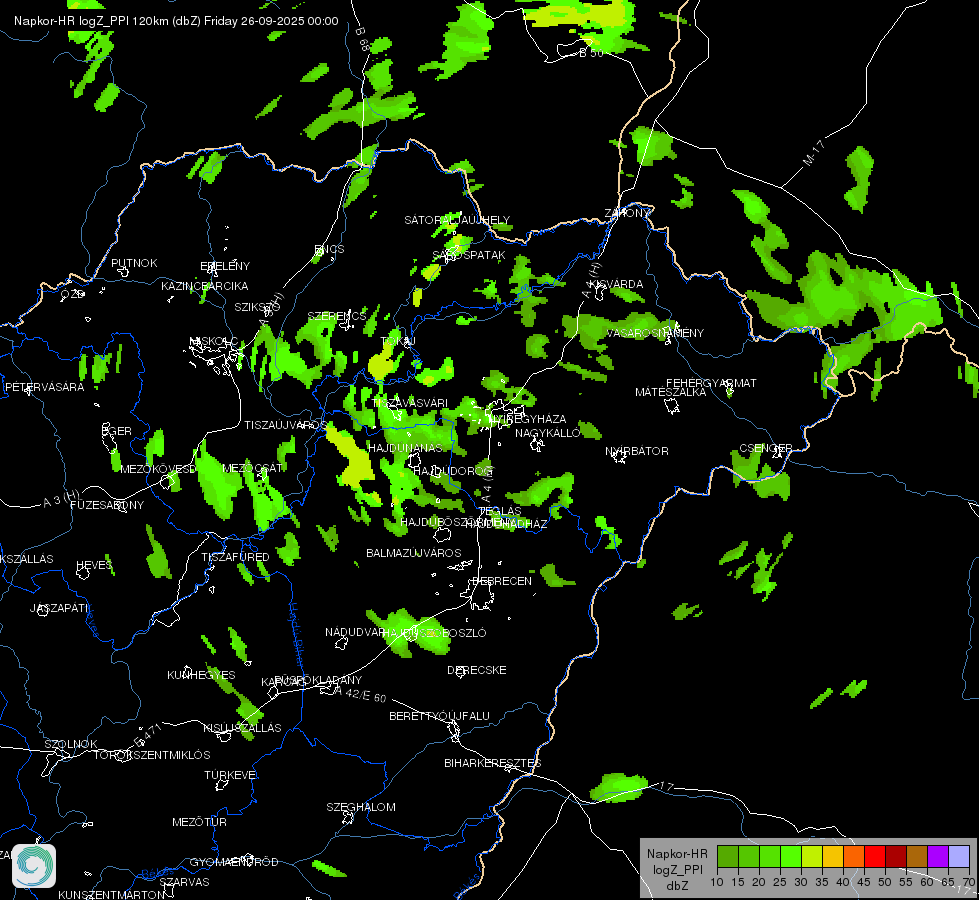Screen dimensions: 979x900
Task: Click the MISKOLC city label
Action: tap(214, 341)
